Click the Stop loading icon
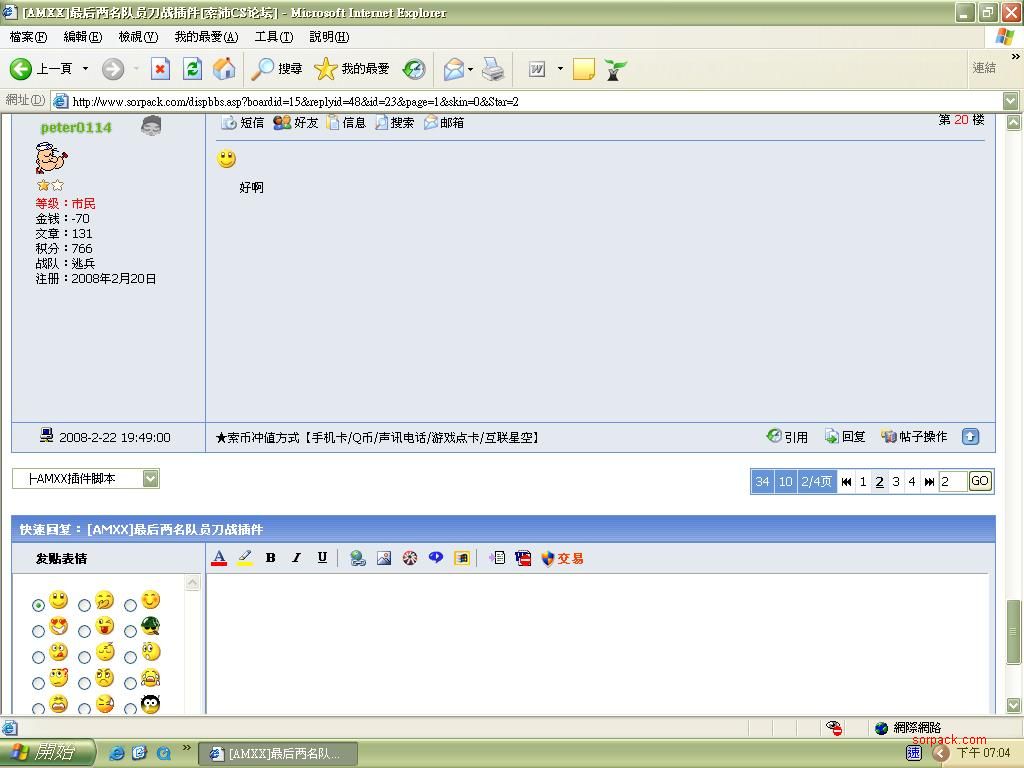 click(161, 69)
